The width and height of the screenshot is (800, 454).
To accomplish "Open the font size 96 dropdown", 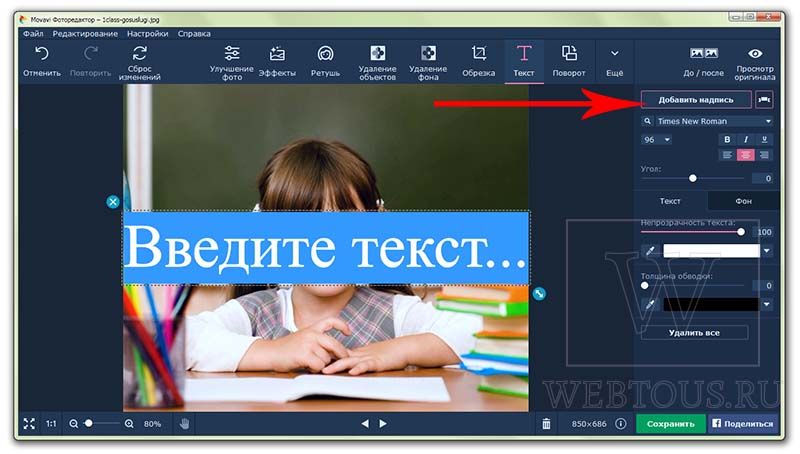I will coord(656,140).
